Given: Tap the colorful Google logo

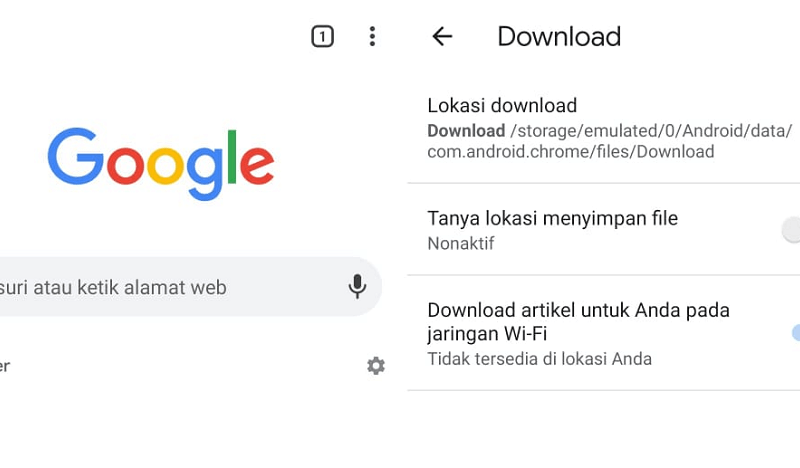Looking at the screenshot, I should 161,163.
